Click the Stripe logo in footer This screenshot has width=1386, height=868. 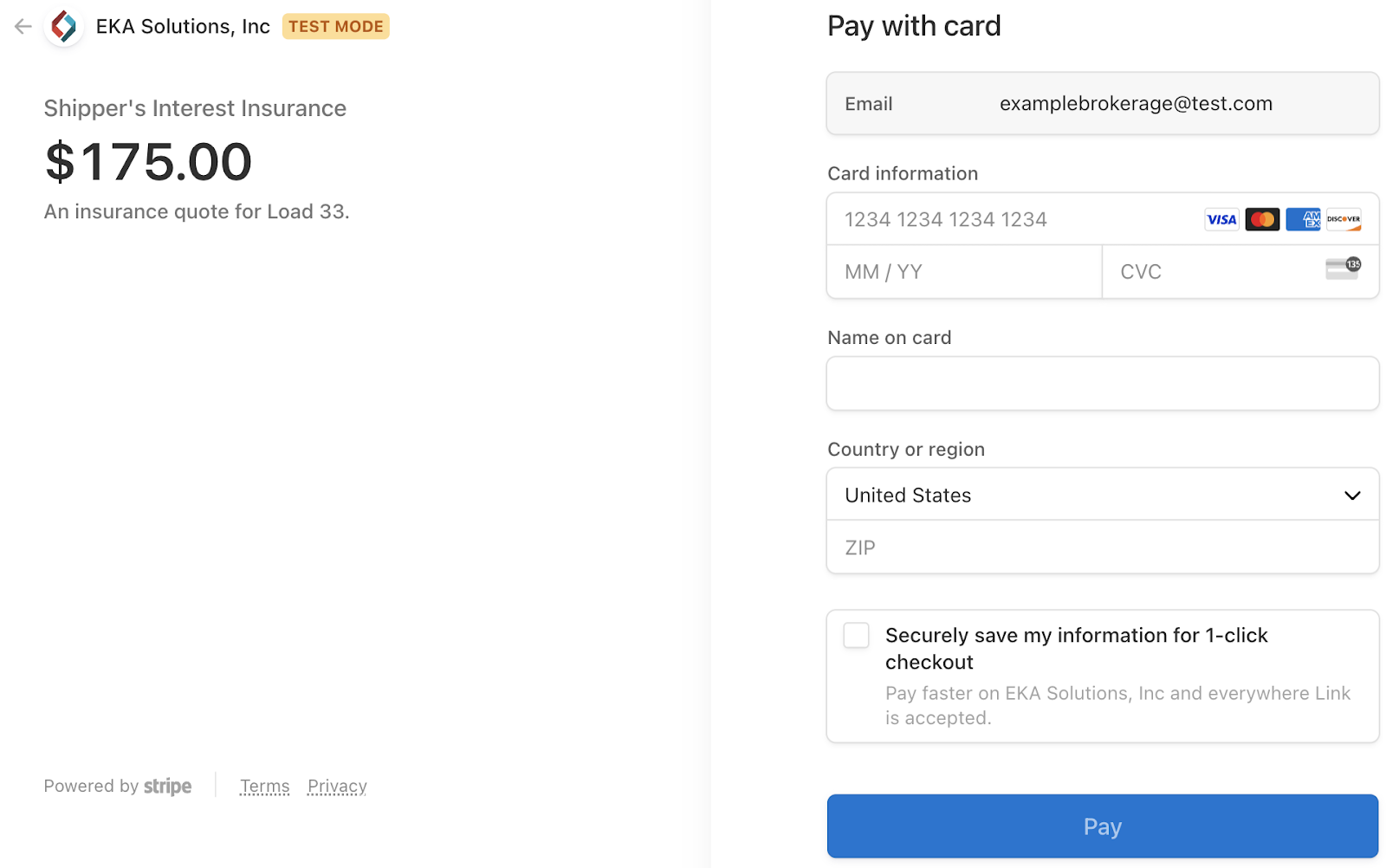coord(167,786)
